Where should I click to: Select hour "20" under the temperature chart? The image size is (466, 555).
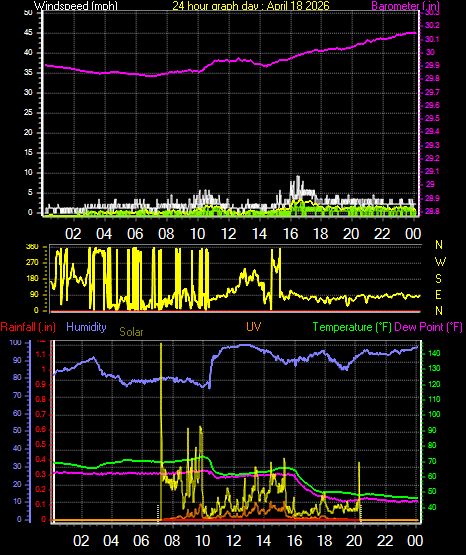click(x=354, y=541)
